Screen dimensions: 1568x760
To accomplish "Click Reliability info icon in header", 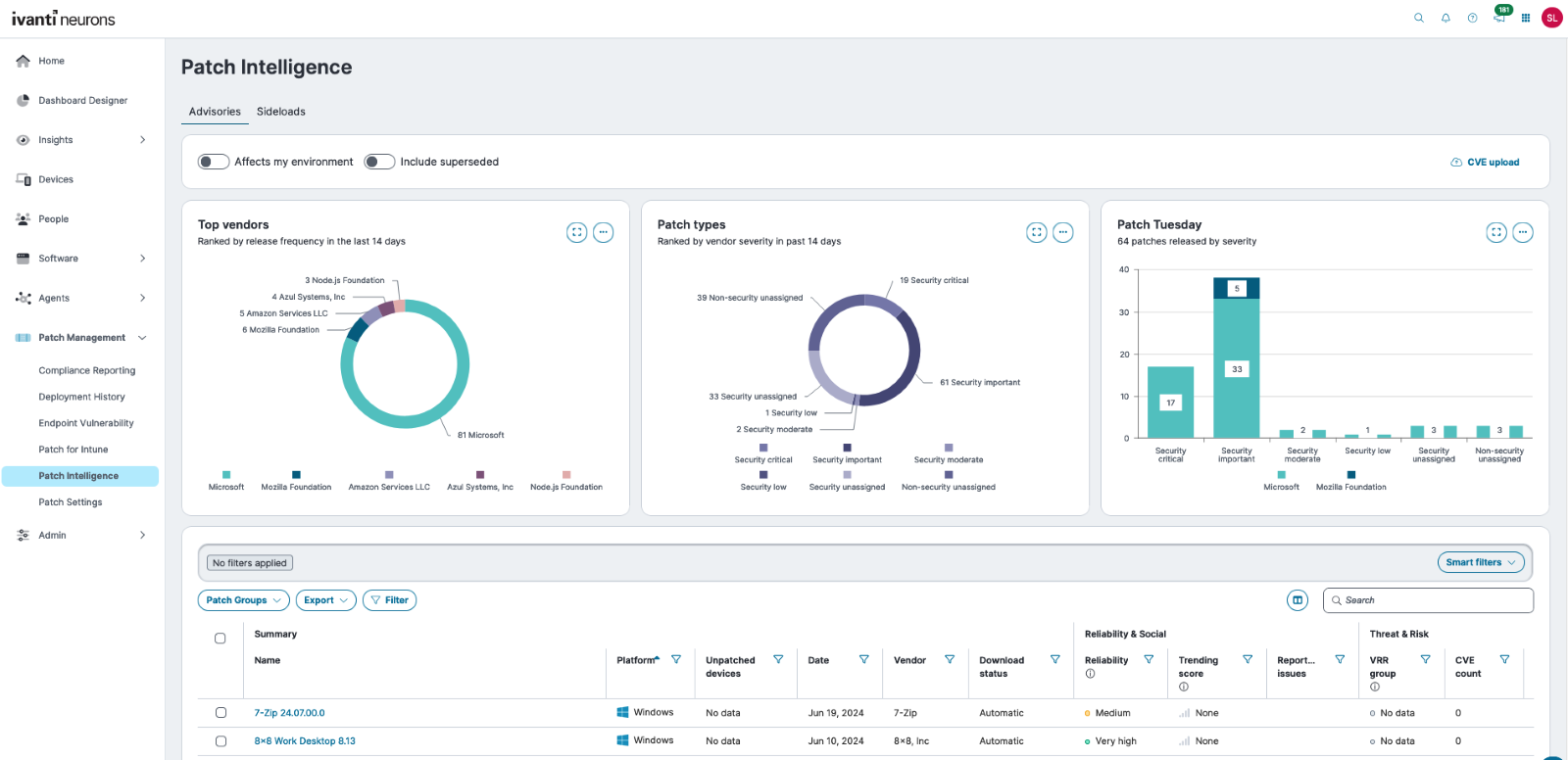I will pyautogui.click(x=1090, y=674).
